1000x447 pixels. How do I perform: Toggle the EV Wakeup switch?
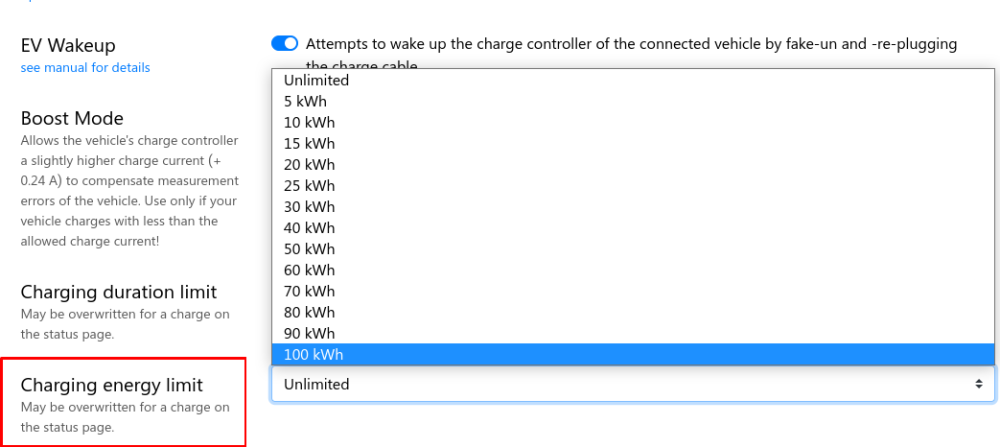tap(285, 44)
